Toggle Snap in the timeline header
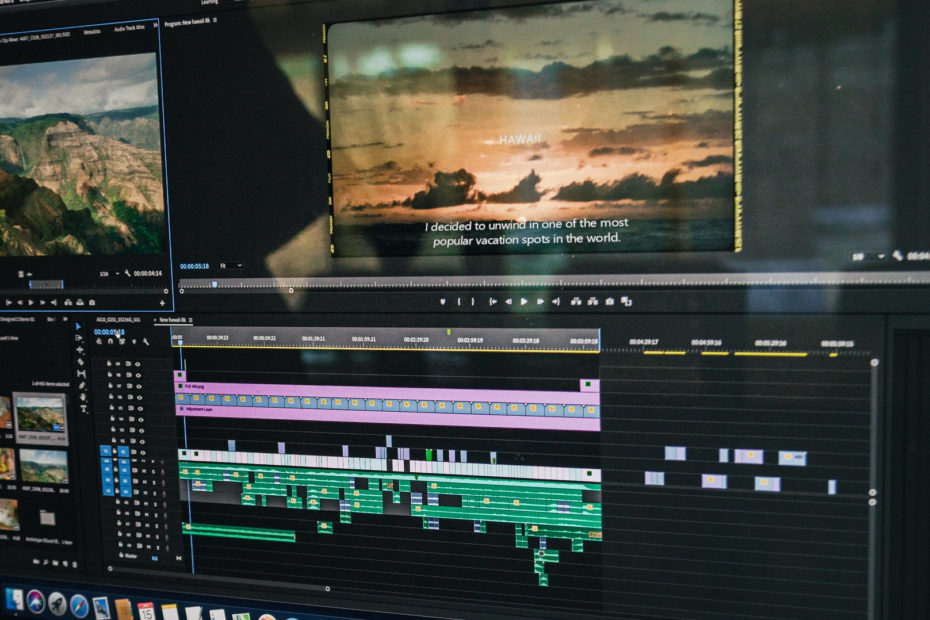This screenshot has width=930, height=620. pos(110,341)
